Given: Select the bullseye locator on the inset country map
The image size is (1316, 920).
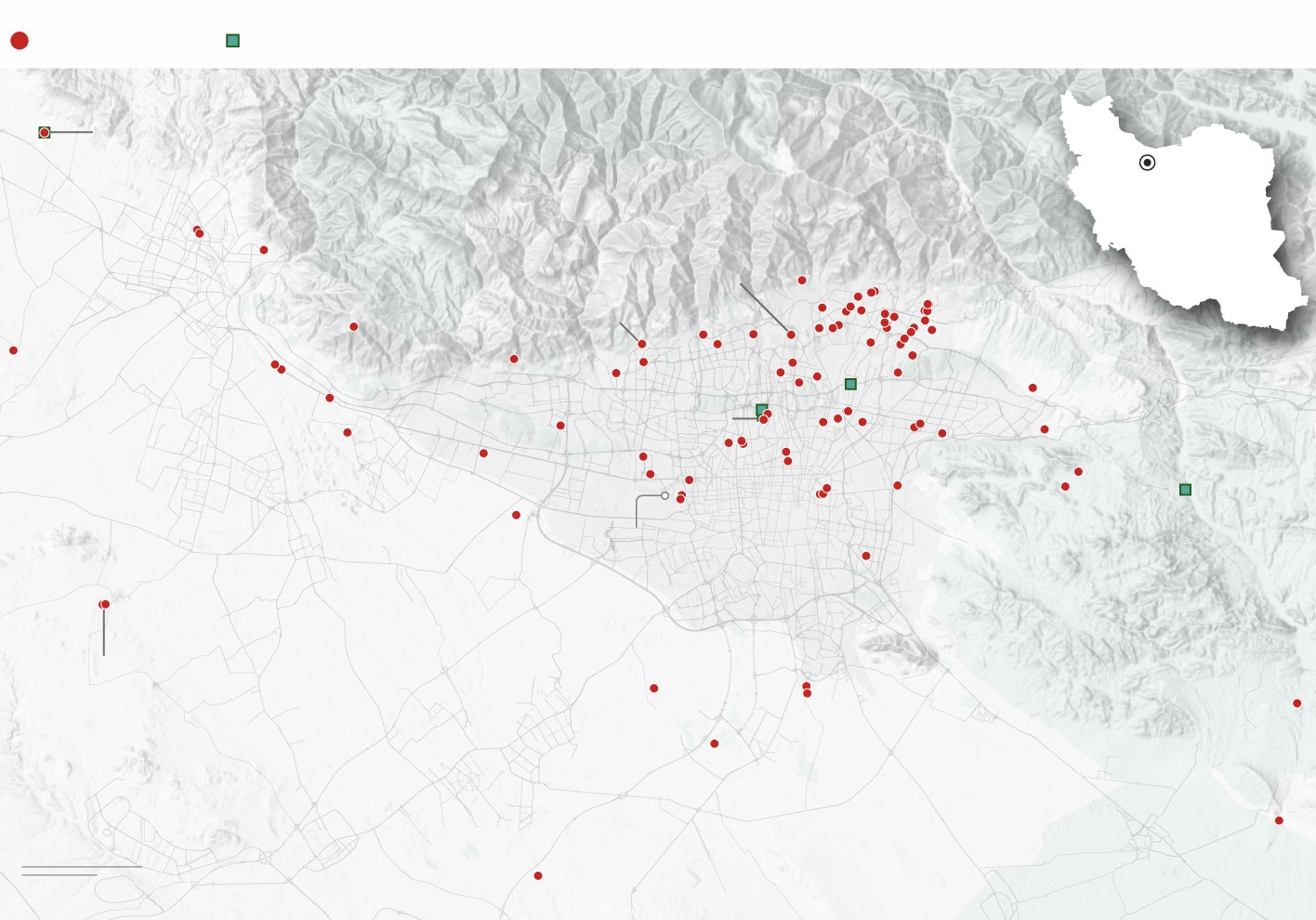Looking at the screenshot, I should pyautogui.click(x=1148, y=163).
